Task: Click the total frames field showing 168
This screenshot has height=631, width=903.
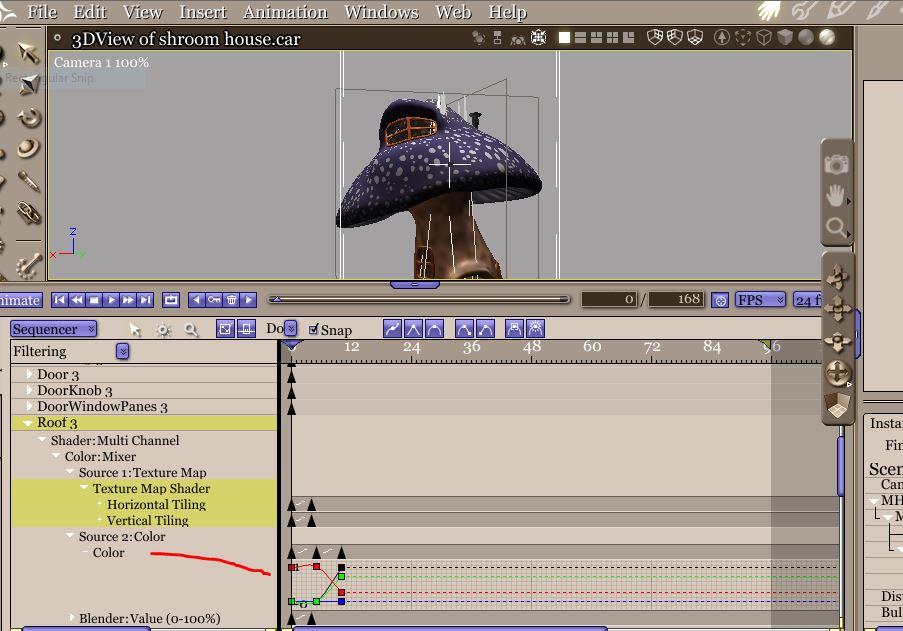Action: click(676, 299)
